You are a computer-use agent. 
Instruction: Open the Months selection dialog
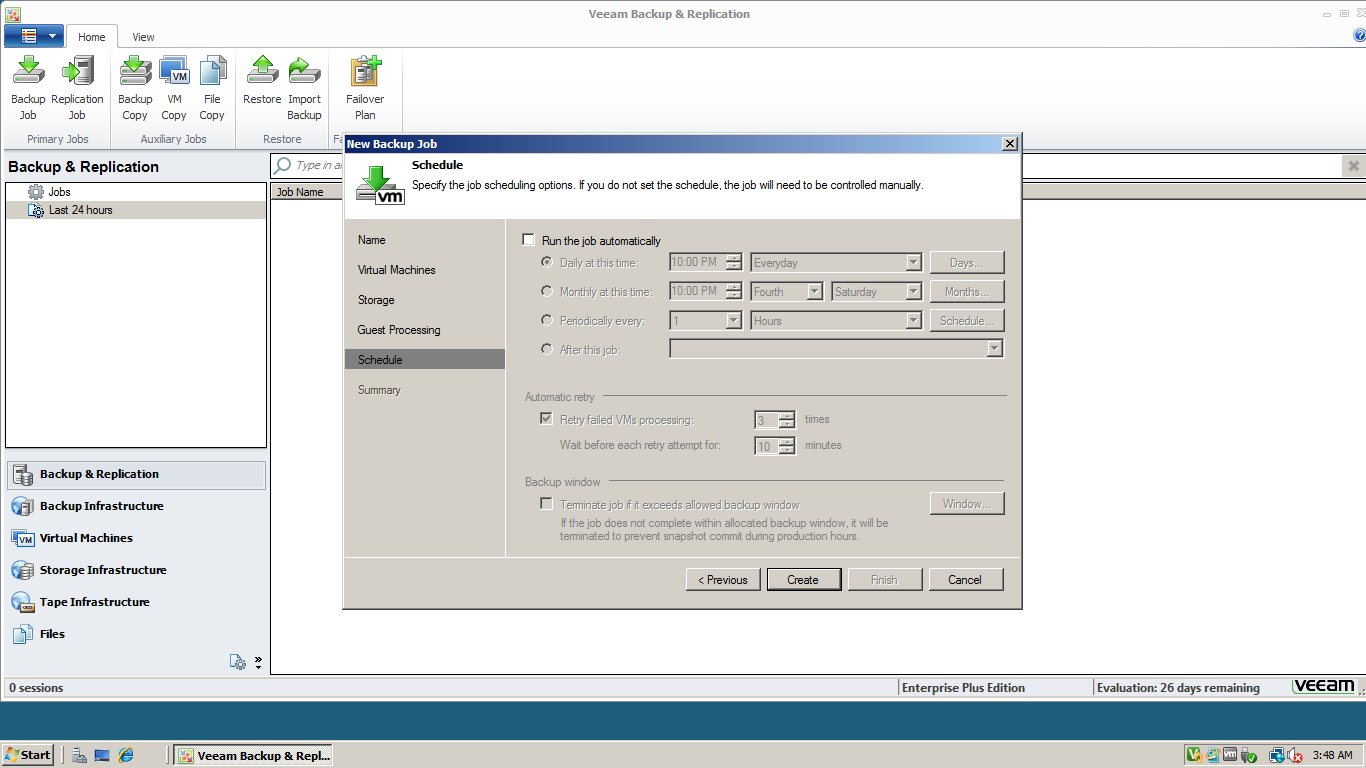966,291
